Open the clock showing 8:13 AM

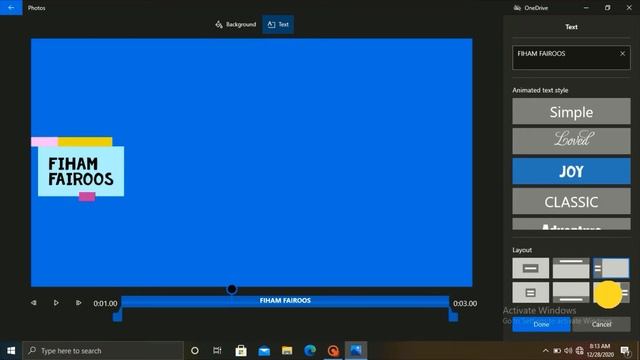pyautogui.click(x=600, y=351)
